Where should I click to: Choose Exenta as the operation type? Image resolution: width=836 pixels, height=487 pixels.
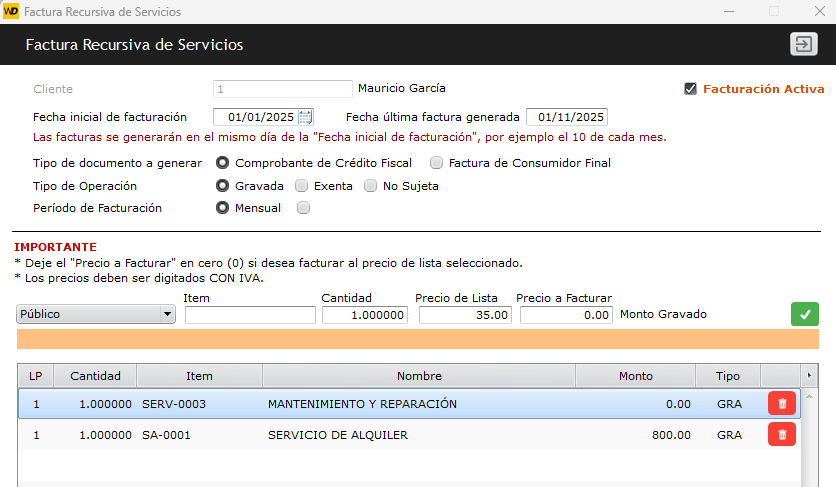click(301, 186)
